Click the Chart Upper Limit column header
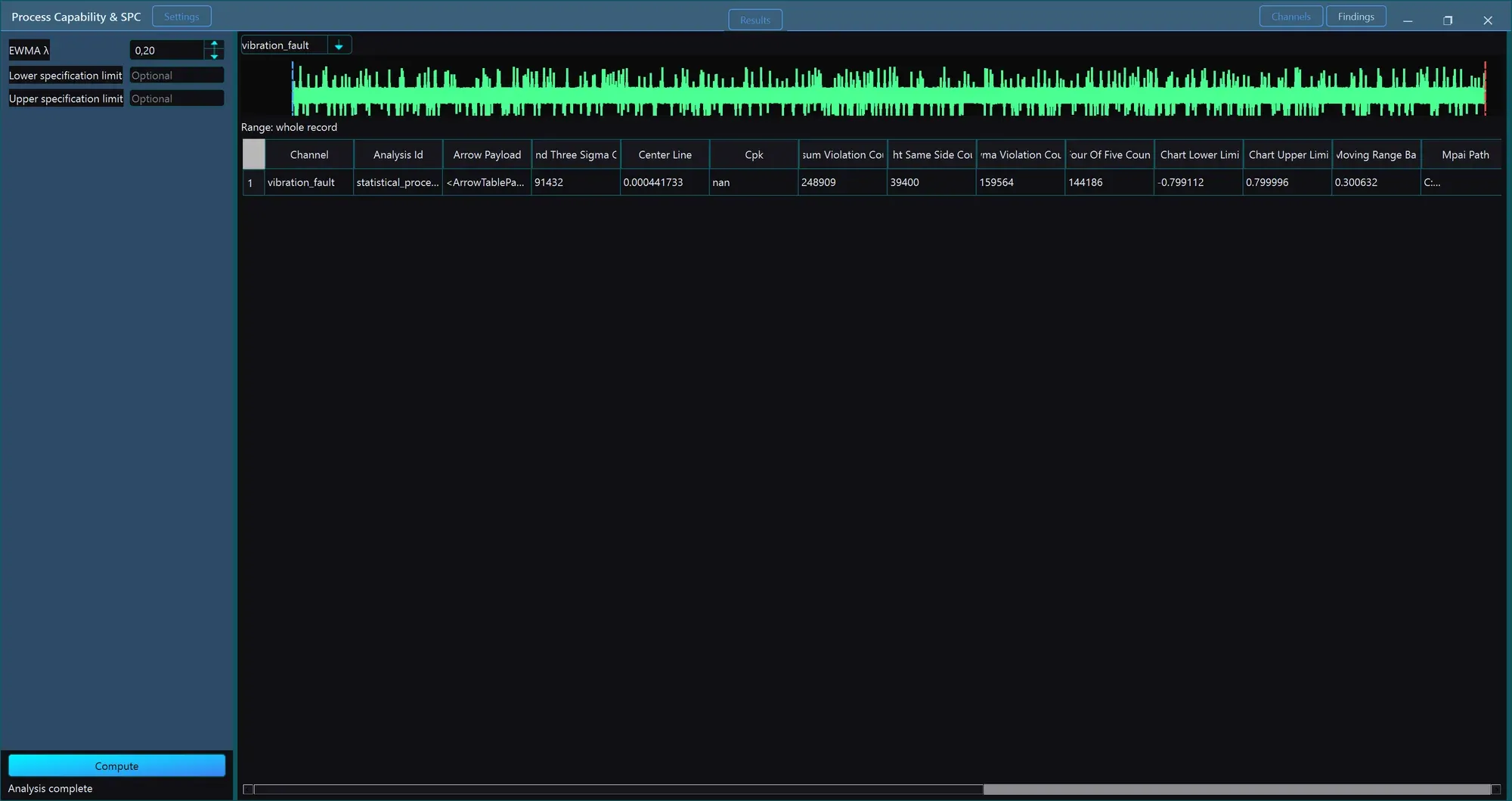 [1287, 154]
